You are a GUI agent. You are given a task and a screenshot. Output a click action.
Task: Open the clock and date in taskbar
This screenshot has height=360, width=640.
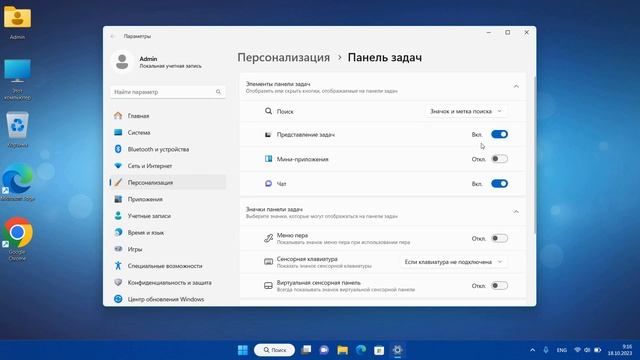tap(620, 350)
